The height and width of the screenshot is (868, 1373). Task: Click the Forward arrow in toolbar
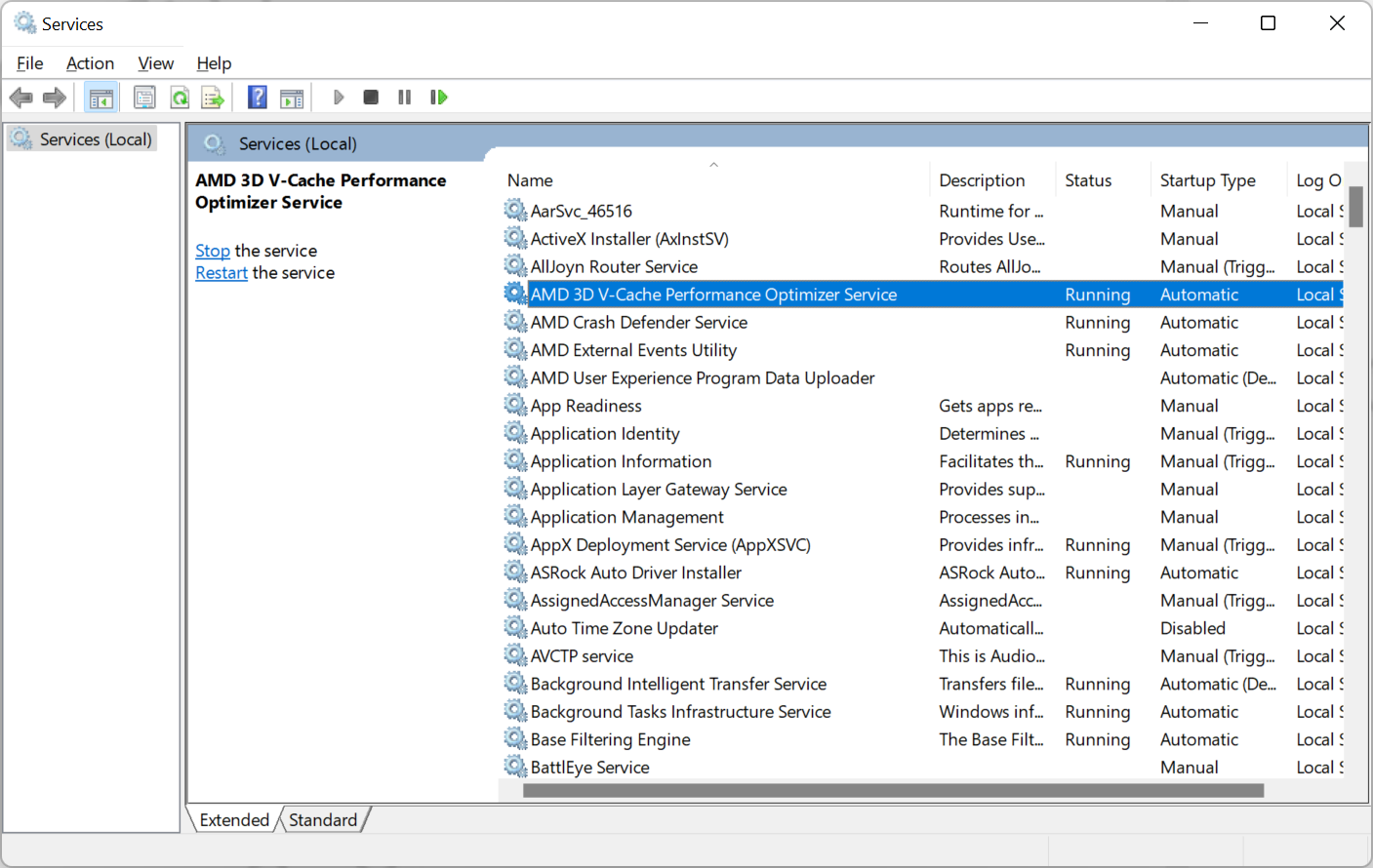click(x=55, y=98)
